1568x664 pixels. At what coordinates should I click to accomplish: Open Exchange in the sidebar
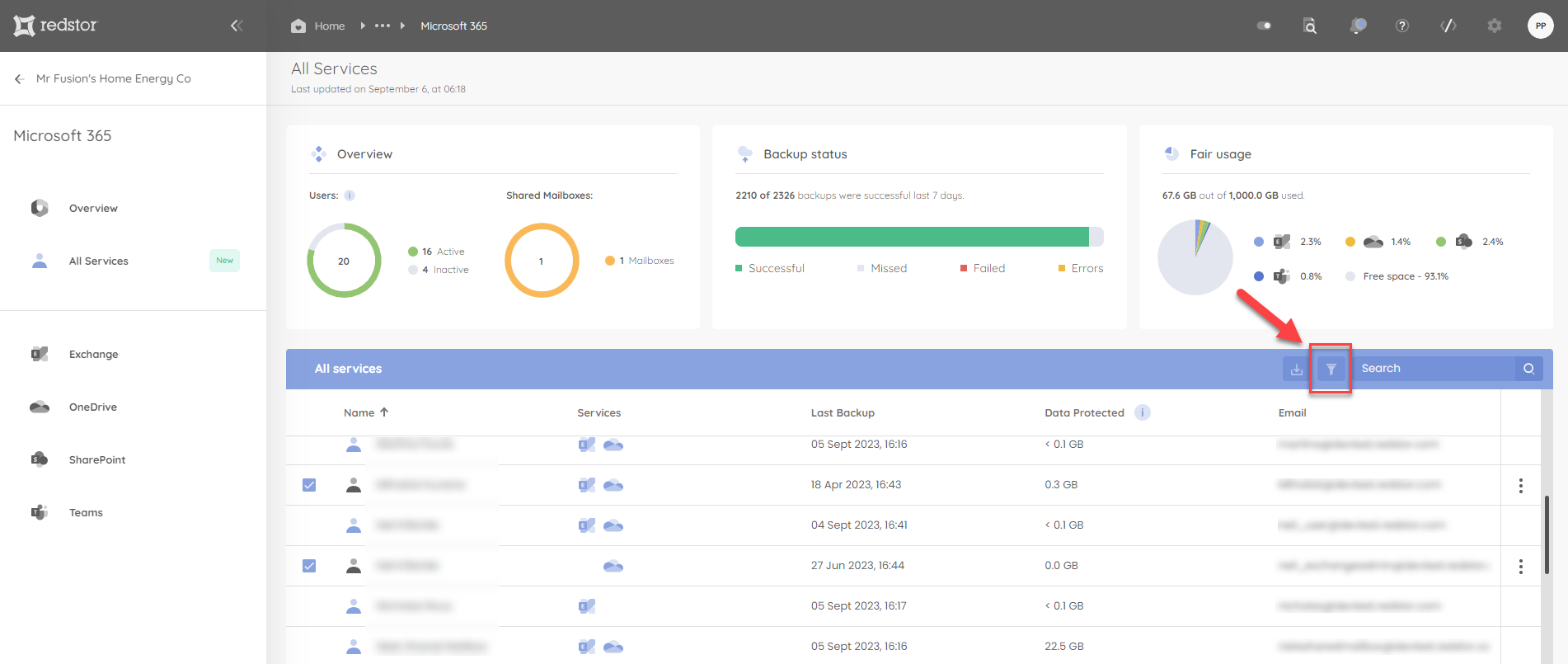point(93,354)
